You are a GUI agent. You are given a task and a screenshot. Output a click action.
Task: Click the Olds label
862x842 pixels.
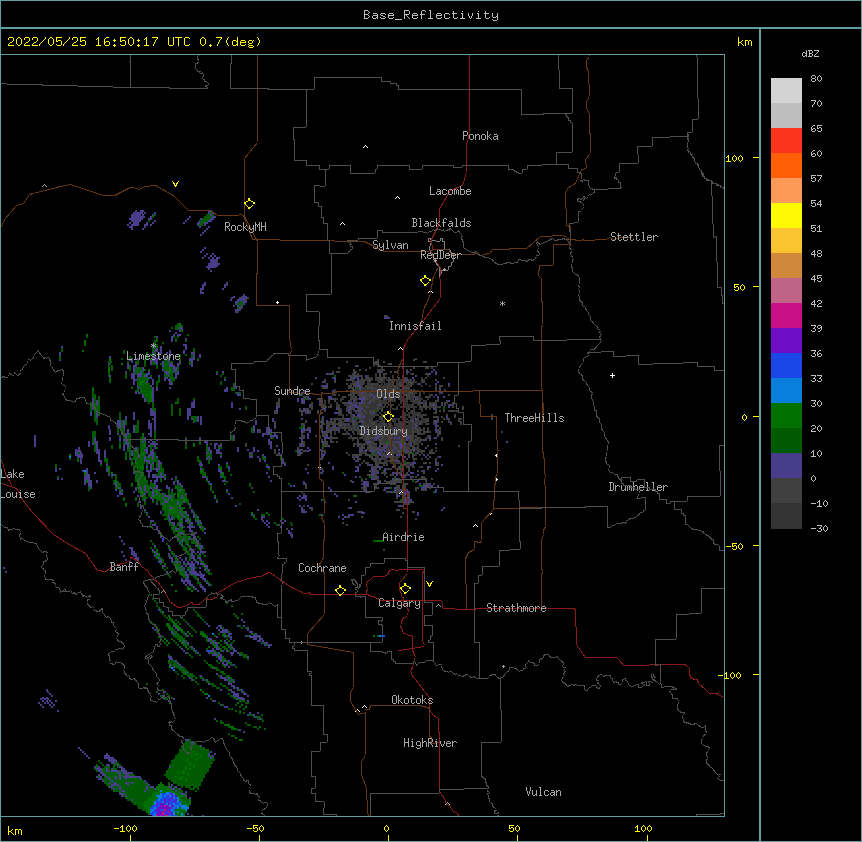tap(388, 394)
